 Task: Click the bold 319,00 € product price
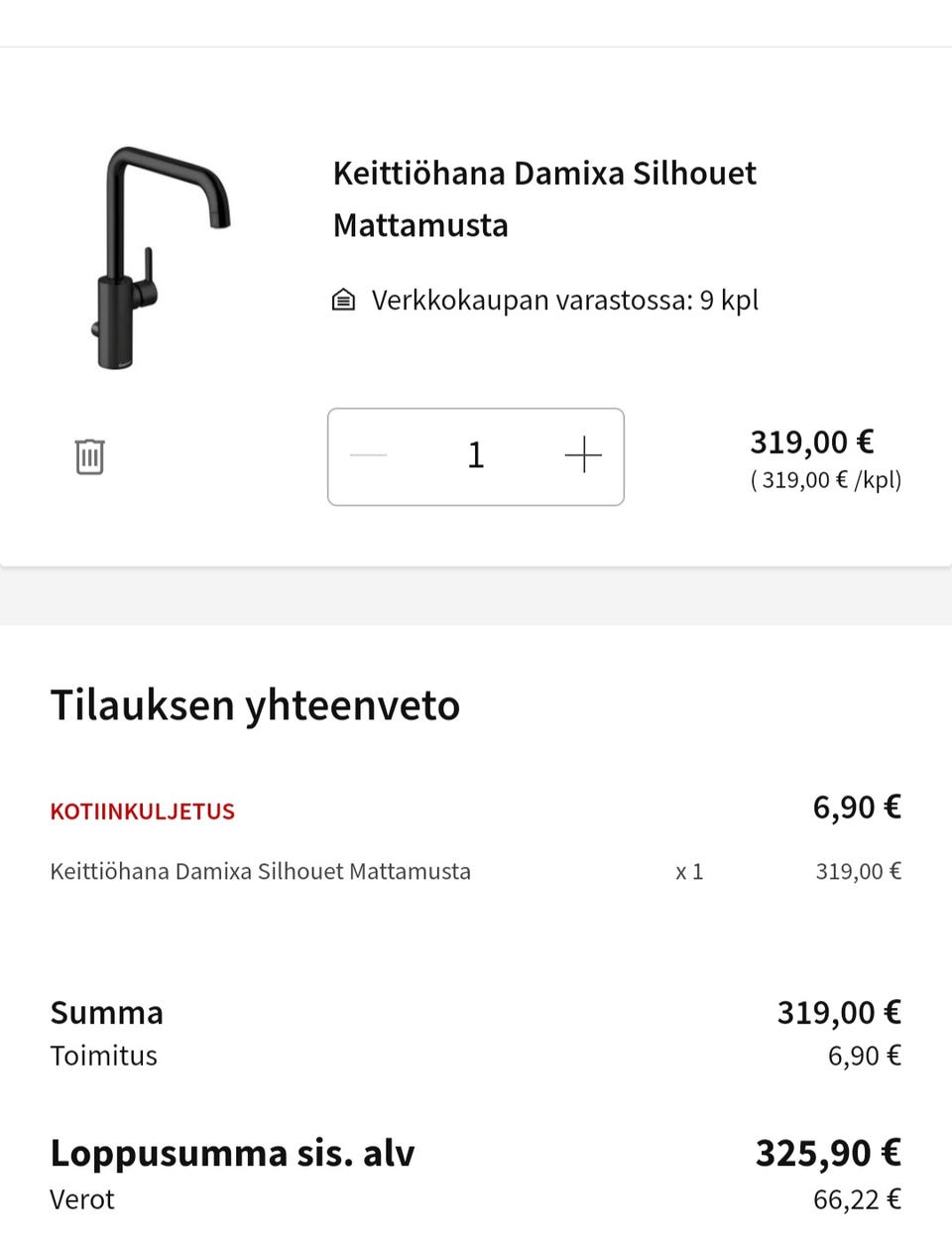tap(811, 441)
